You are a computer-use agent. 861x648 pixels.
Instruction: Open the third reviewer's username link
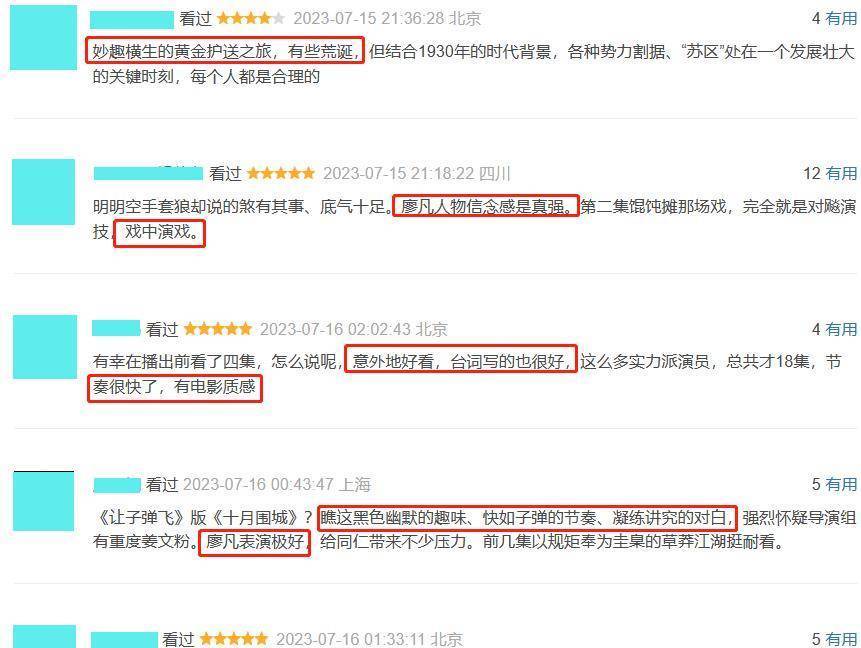coord(116,328)
